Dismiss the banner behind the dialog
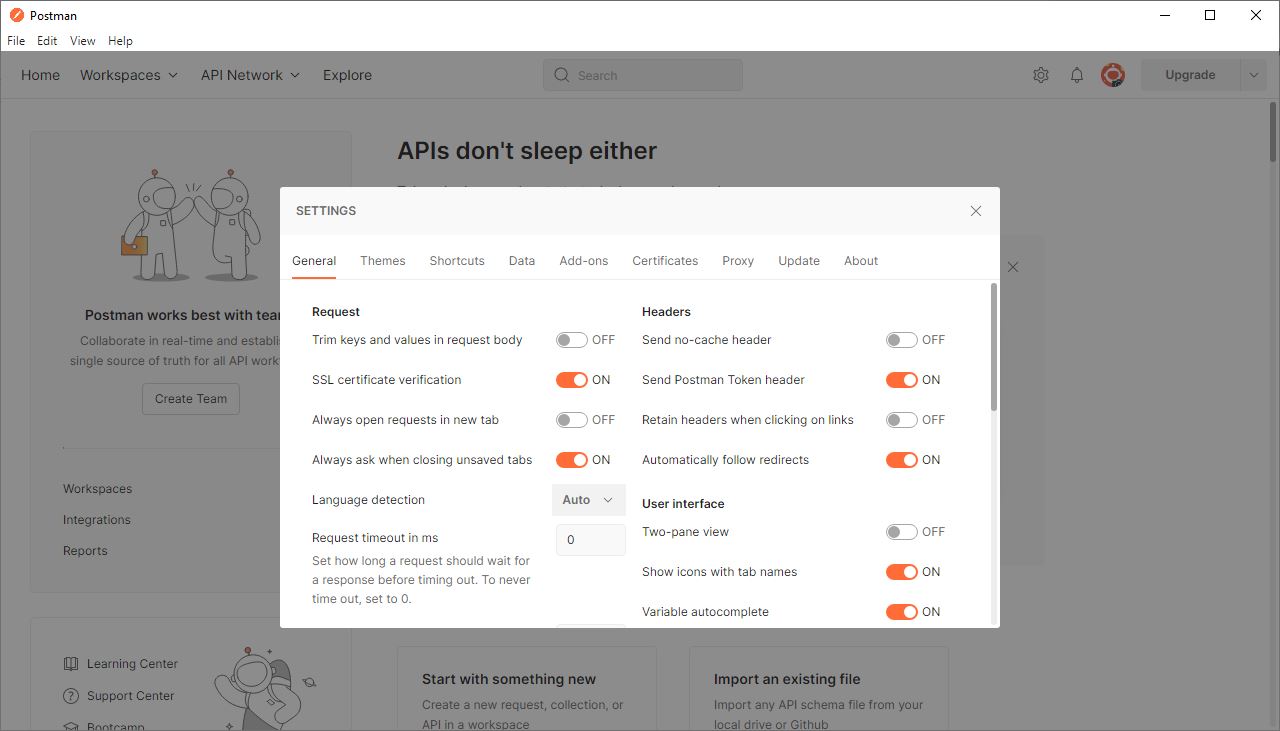This screenshot has width=1280, height=731. point(1013,267)
